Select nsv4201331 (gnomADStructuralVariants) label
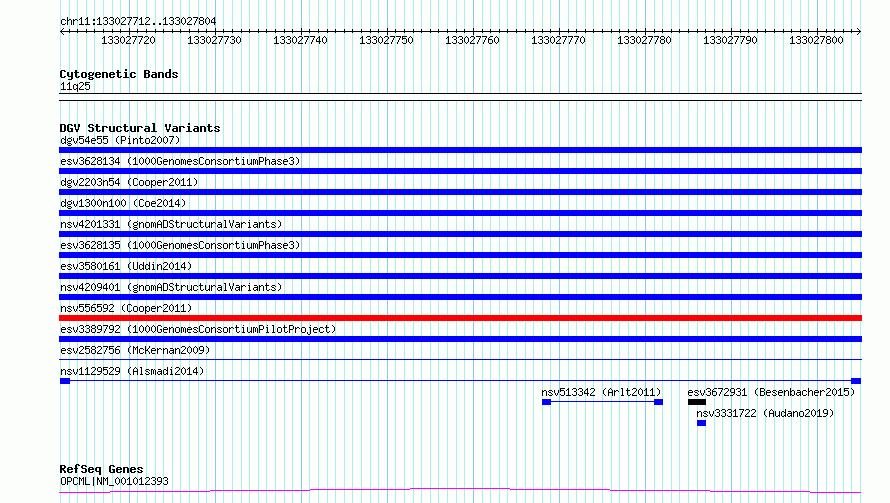Screen dimensions: 890x503 click(171, 224)
